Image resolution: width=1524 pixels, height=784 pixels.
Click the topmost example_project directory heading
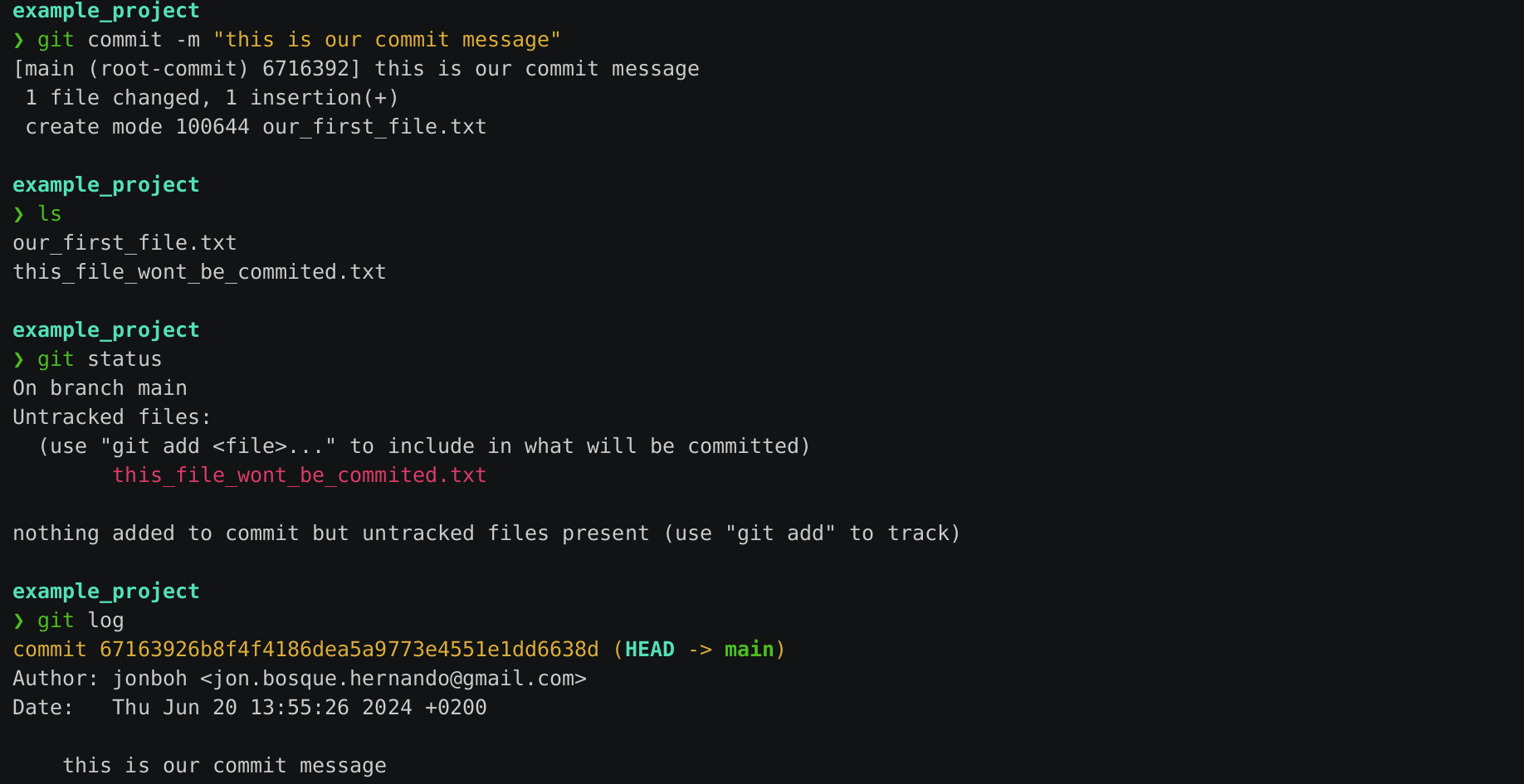[x=106, y=11]
